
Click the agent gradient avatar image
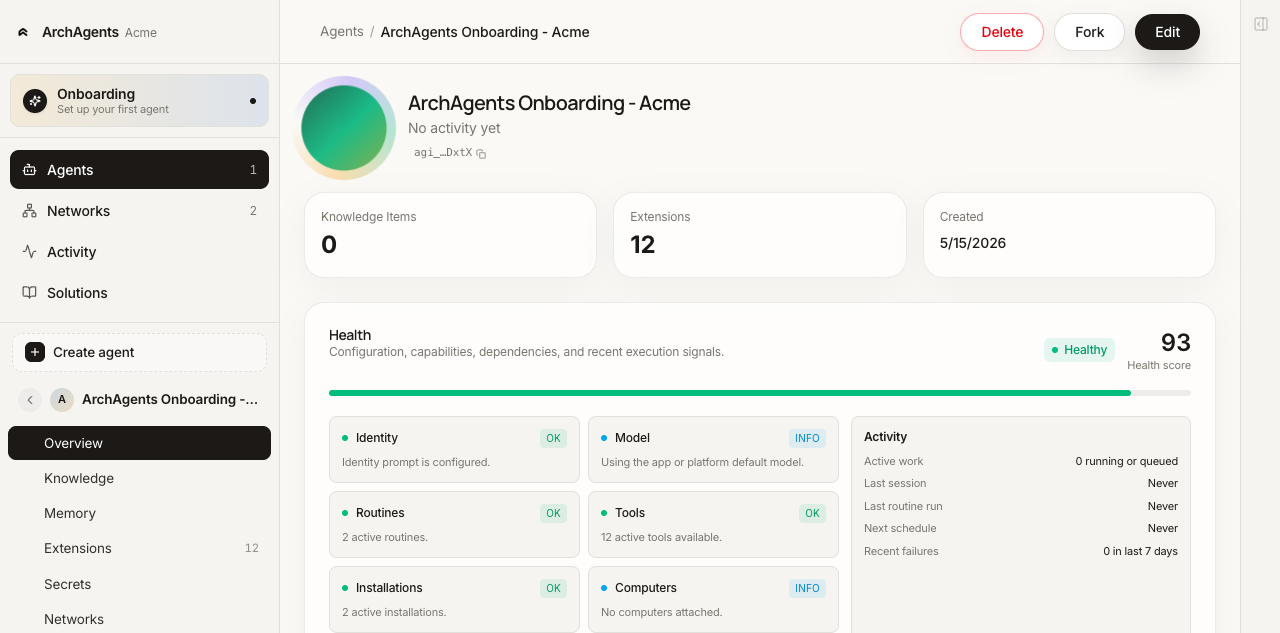[344, 128]
